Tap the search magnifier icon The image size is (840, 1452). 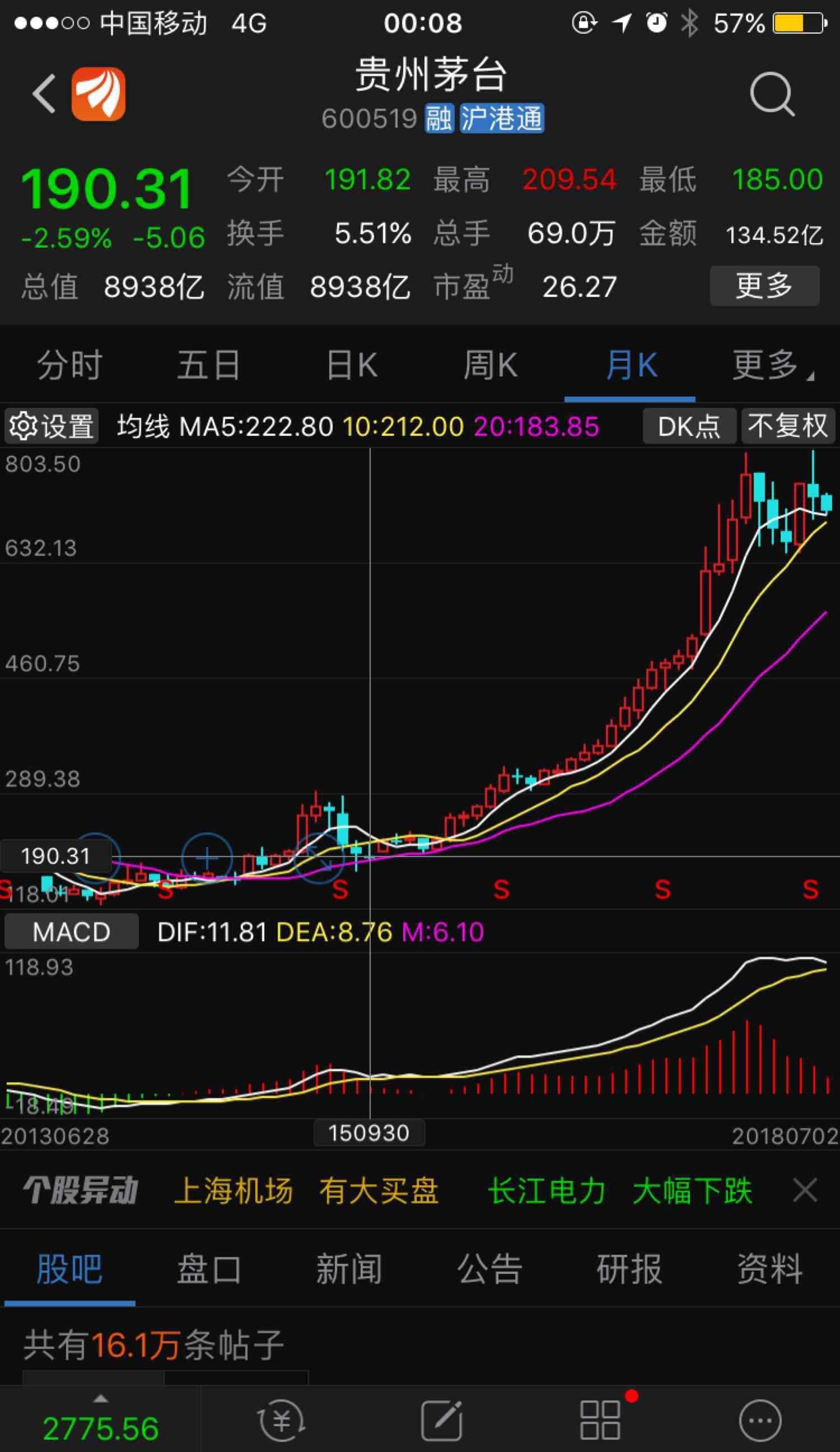pyautogui.click(x=772, y=94)
